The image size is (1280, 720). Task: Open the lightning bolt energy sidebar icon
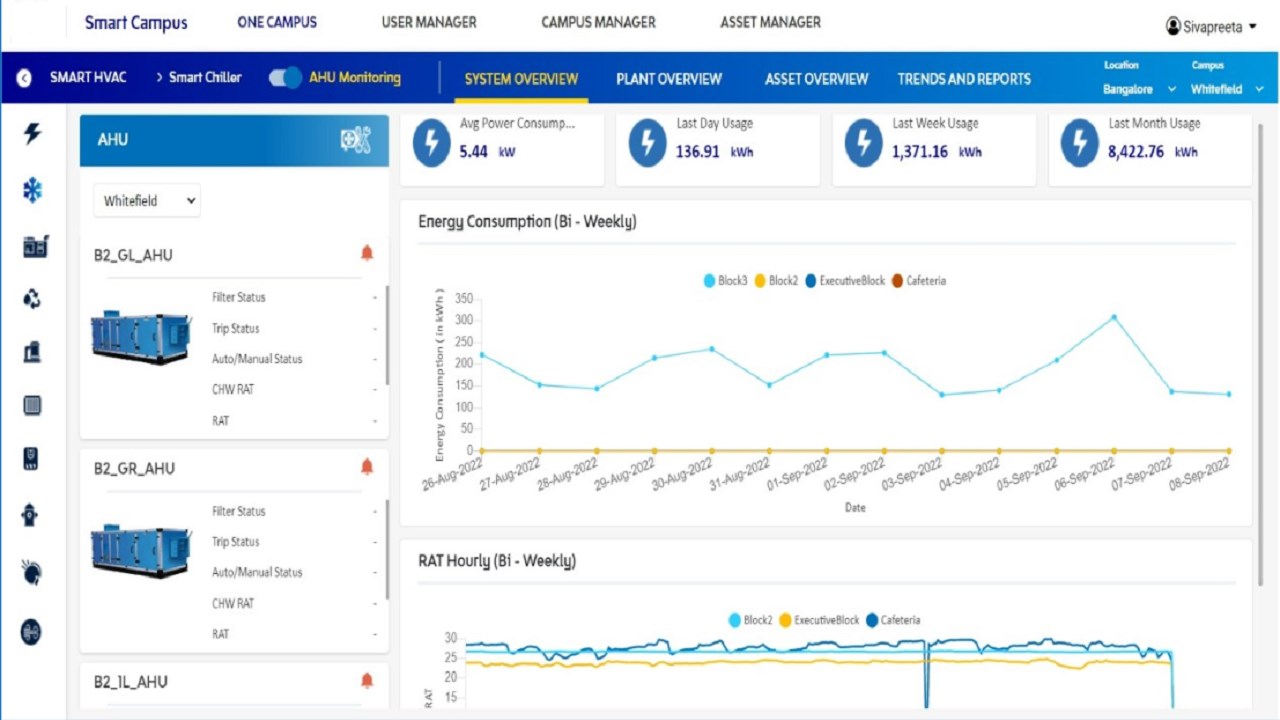click(x=32, y=134)
